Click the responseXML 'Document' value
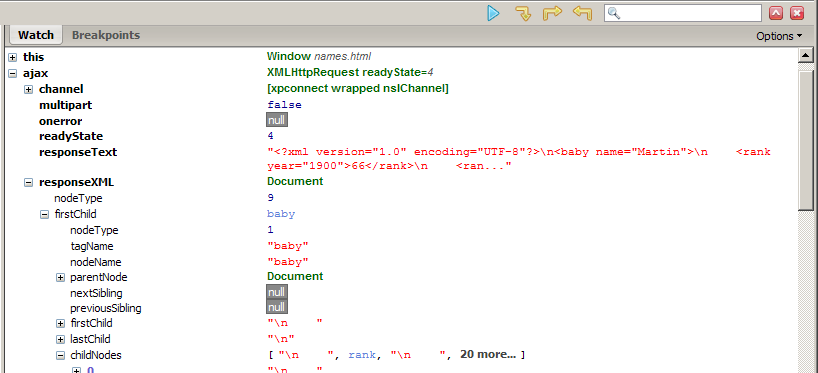The image size is (818, 373). coord(295,182)
